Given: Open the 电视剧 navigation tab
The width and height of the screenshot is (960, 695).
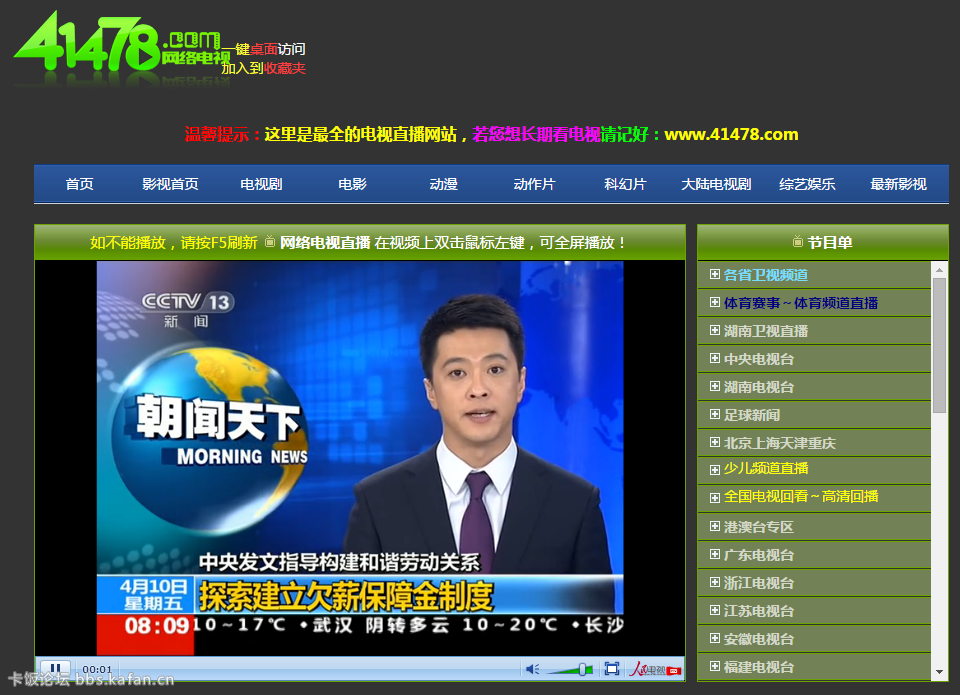Looking at the screenshot, I should click(x=261, y=184).
